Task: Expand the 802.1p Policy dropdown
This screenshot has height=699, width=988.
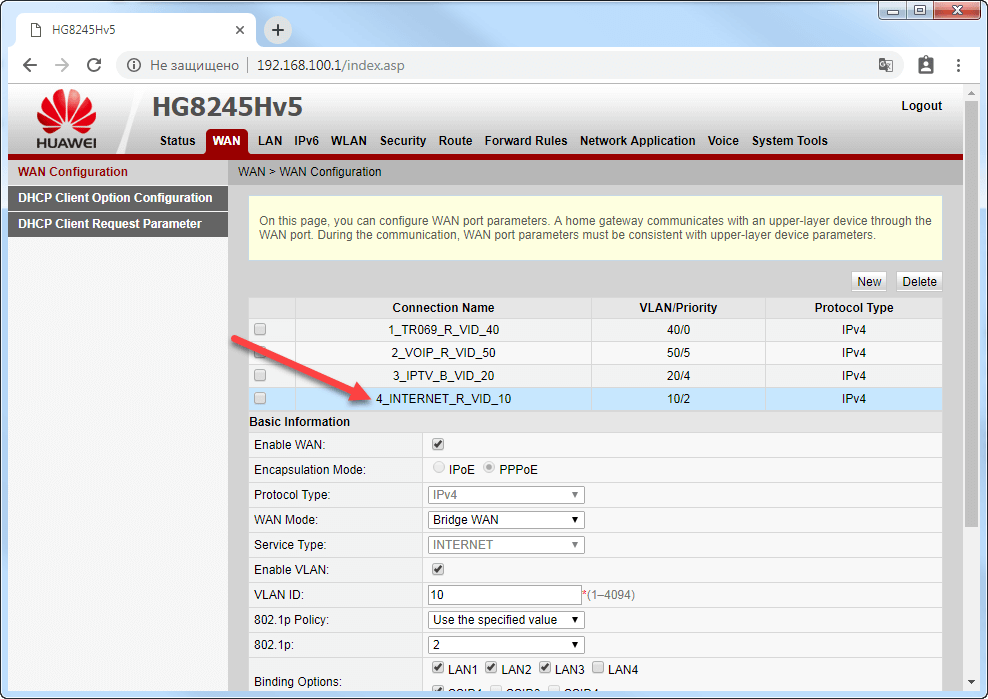Action: [x=505, y=620]
